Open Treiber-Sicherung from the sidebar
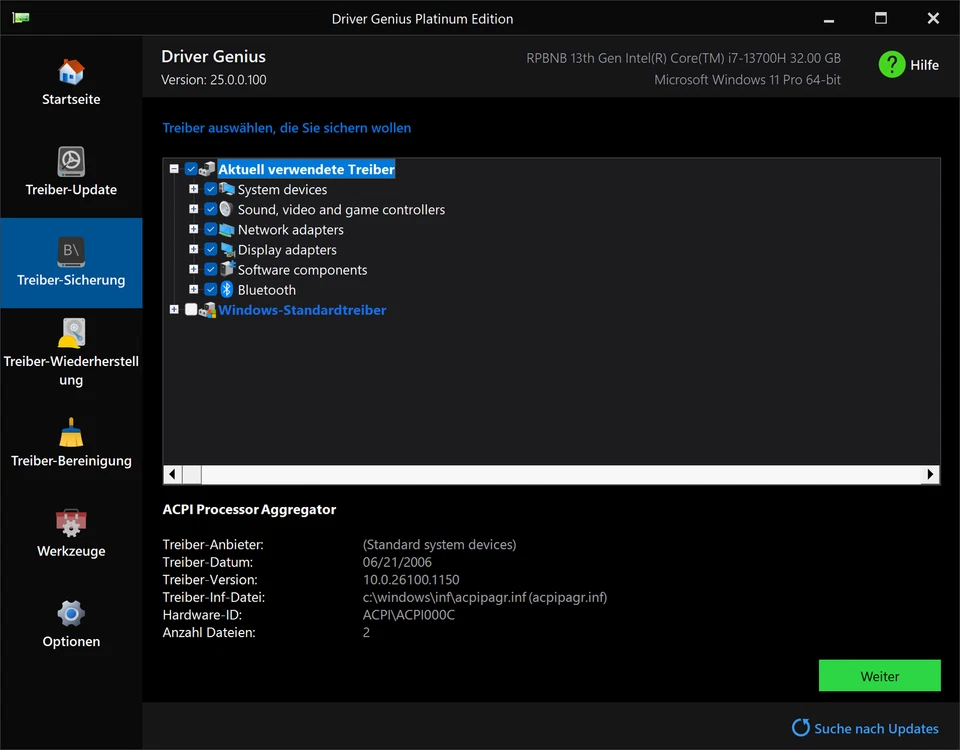Screen dimensions: 960x750 [71, 250]
